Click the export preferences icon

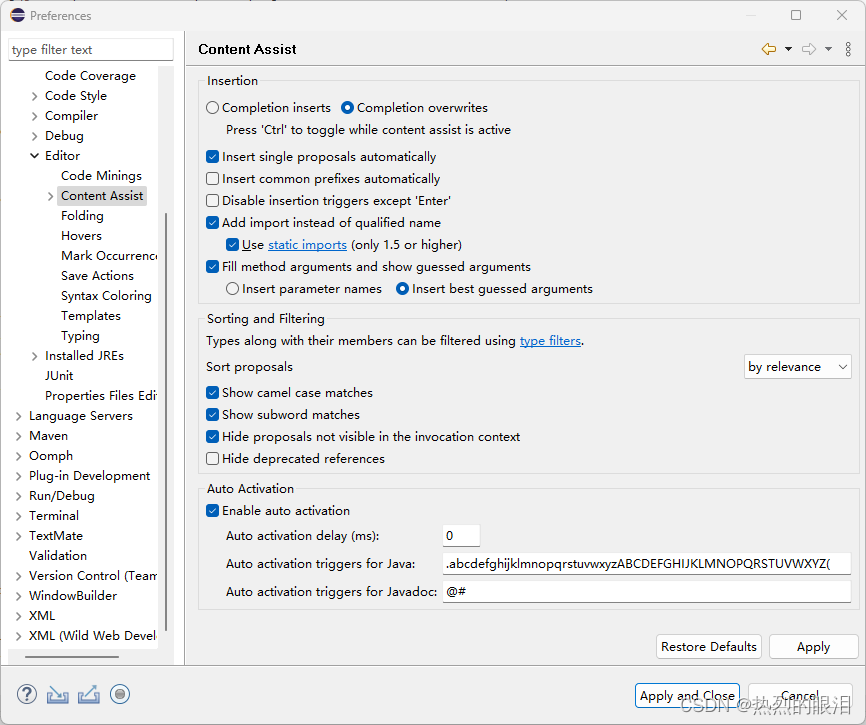88,694
